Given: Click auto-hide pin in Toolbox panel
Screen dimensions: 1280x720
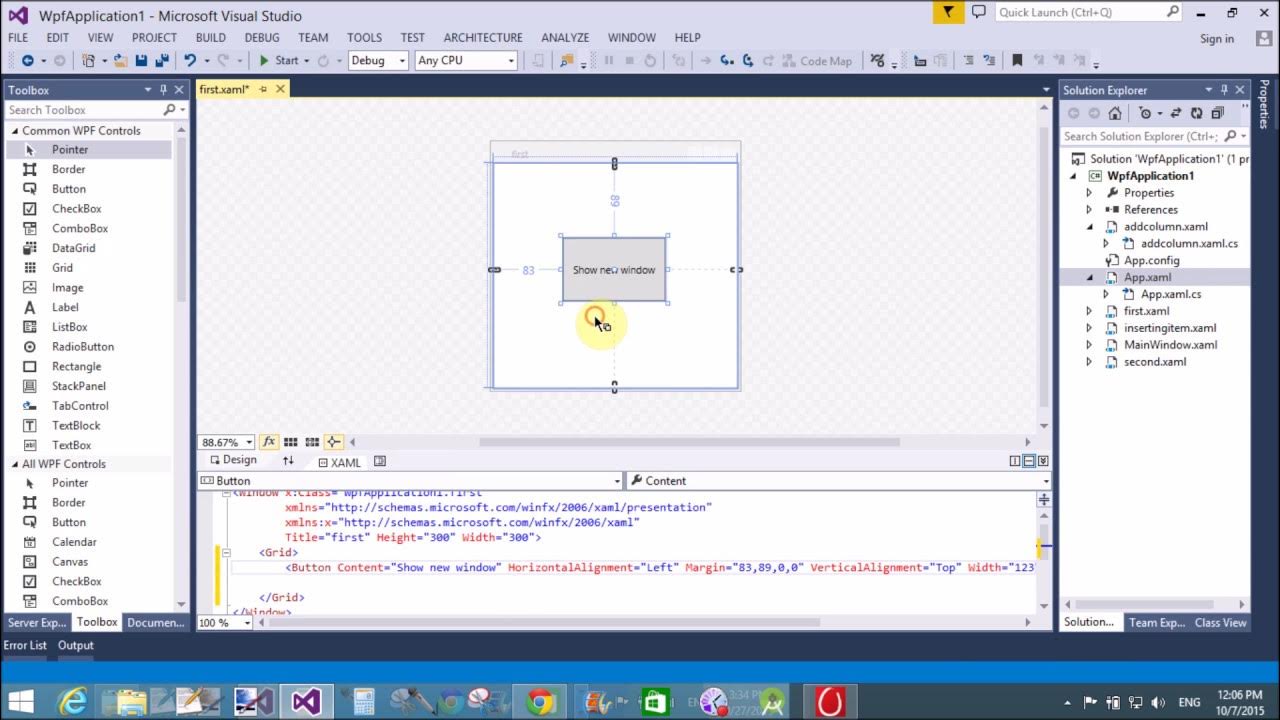Looking at the screenshot, I should click(163, 90).
